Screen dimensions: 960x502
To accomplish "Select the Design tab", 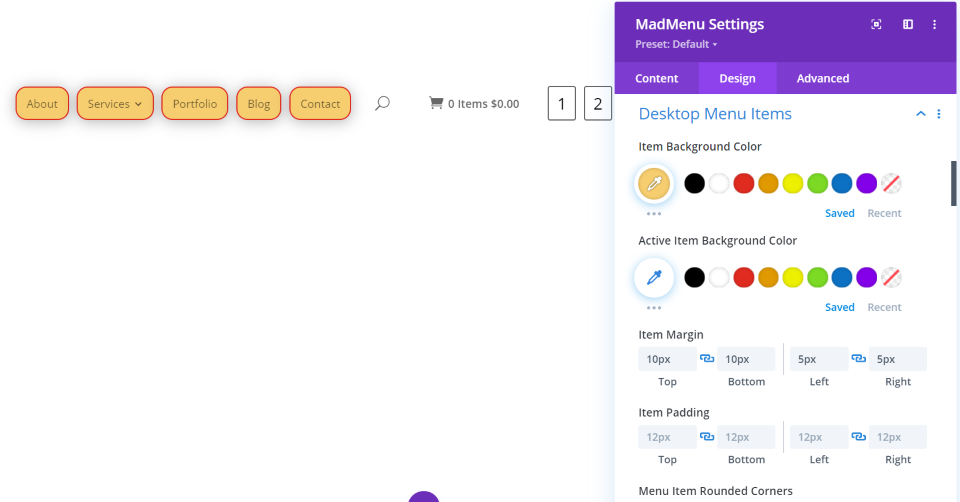I will [737, 78].
